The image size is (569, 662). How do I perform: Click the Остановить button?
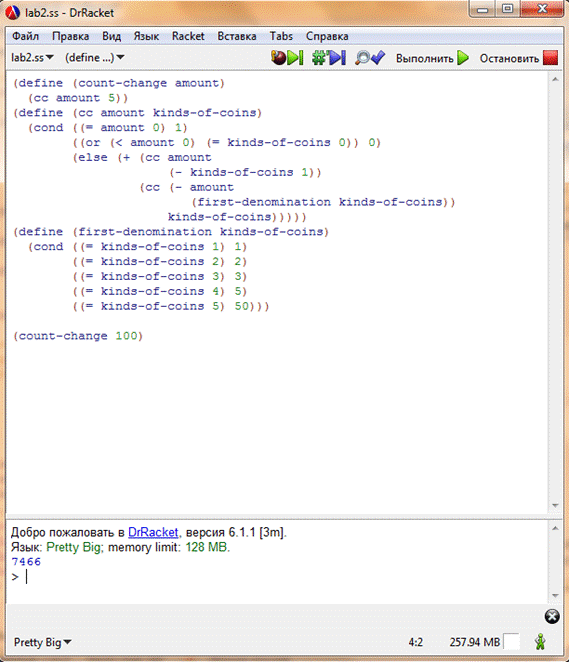point(518,58)
